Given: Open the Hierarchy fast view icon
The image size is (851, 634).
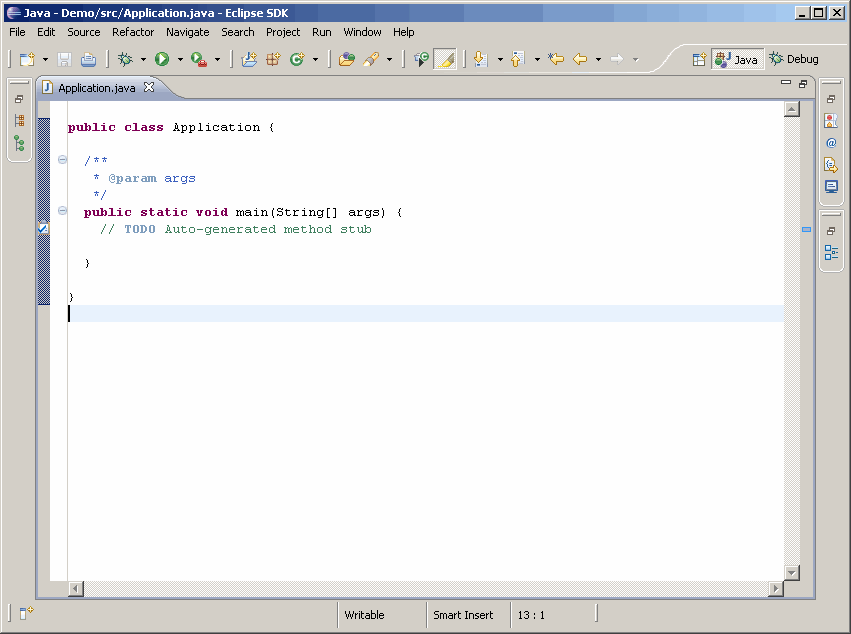Looking at the screenshot, I should [19, 143].
